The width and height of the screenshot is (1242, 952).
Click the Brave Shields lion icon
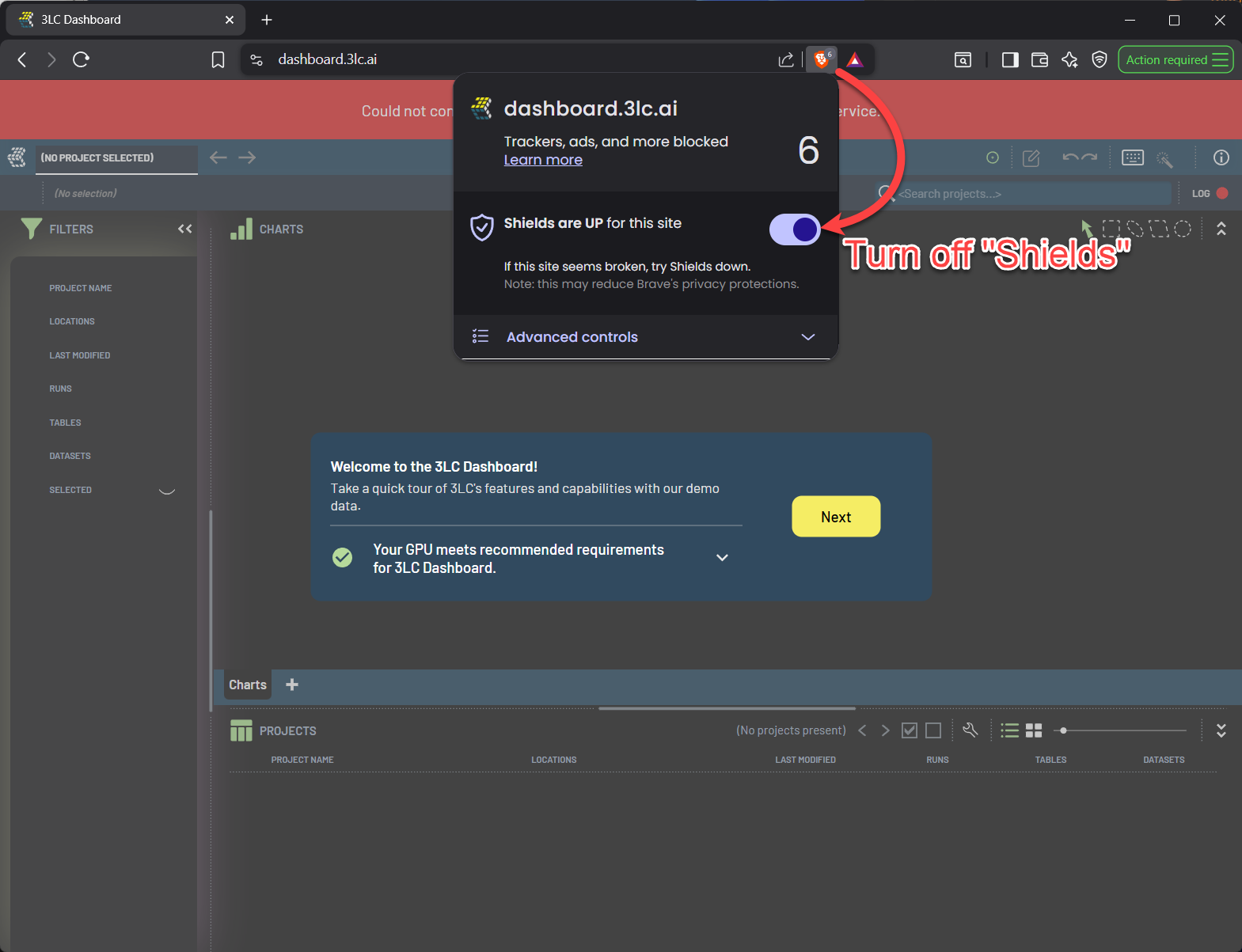(x=822, y=59)
